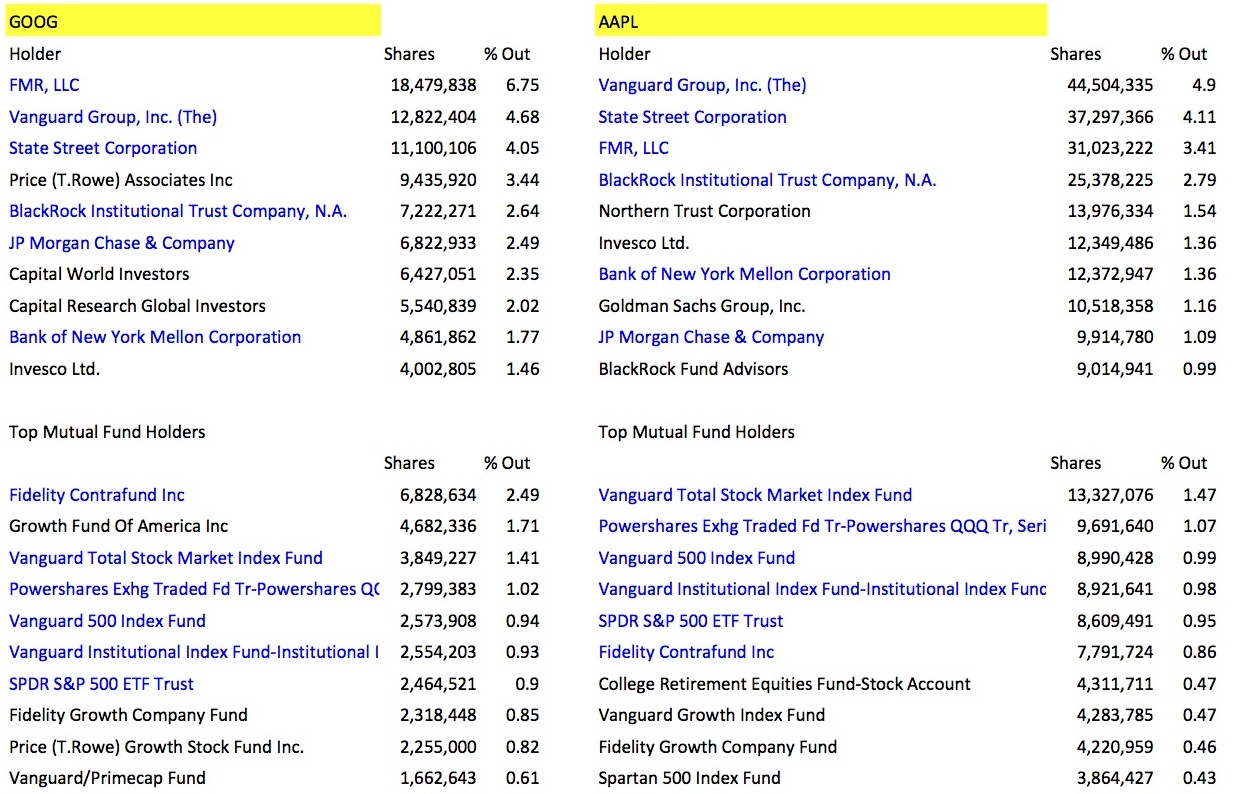
Task: Select the Vanguard/Primecap Fund name
Action: 107,778
